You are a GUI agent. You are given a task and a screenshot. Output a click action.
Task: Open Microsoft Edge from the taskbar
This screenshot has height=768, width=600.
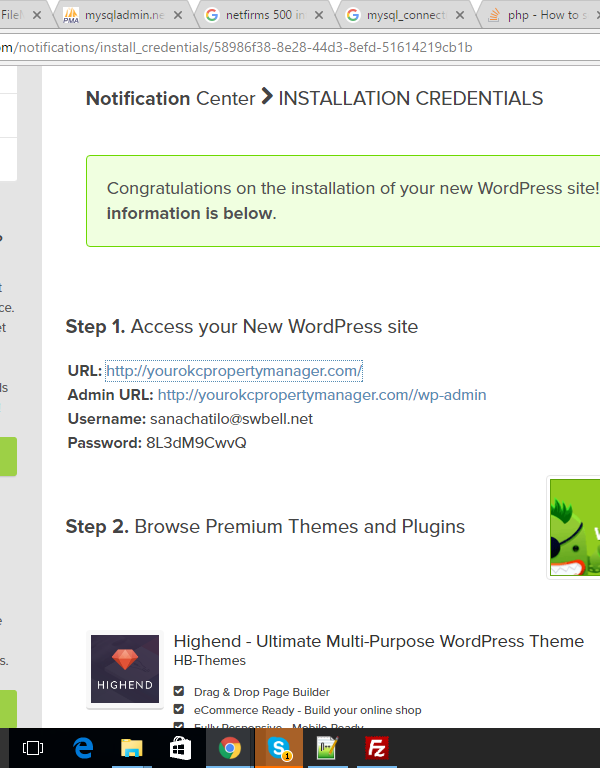point(82,748)
